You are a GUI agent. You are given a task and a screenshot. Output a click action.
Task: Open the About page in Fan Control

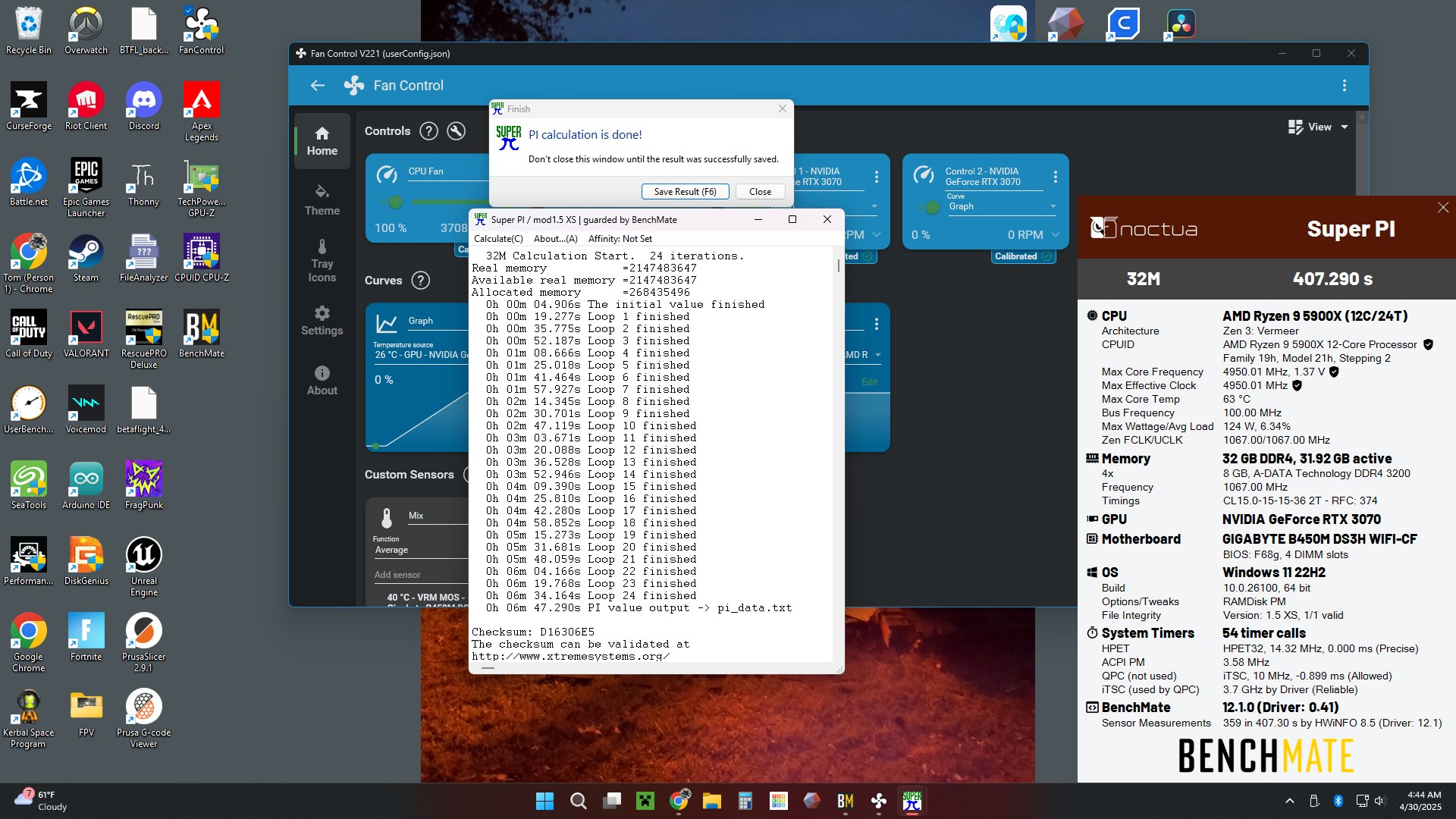click(322, 381)
